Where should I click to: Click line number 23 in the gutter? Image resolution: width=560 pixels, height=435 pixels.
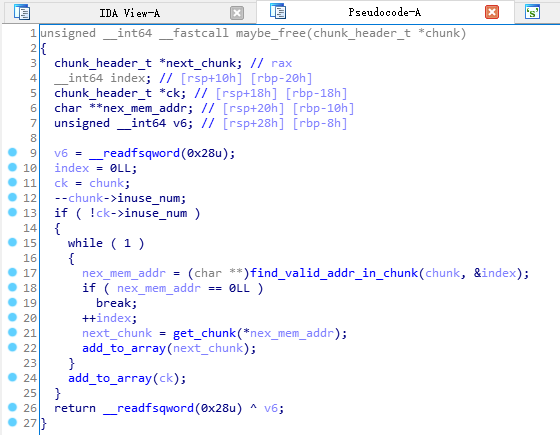click(x=30, y=363)
